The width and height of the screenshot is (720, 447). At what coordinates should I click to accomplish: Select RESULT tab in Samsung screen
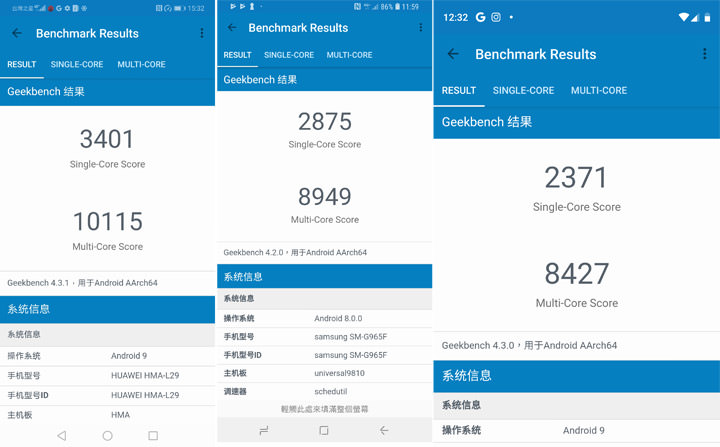pos(237,55)
